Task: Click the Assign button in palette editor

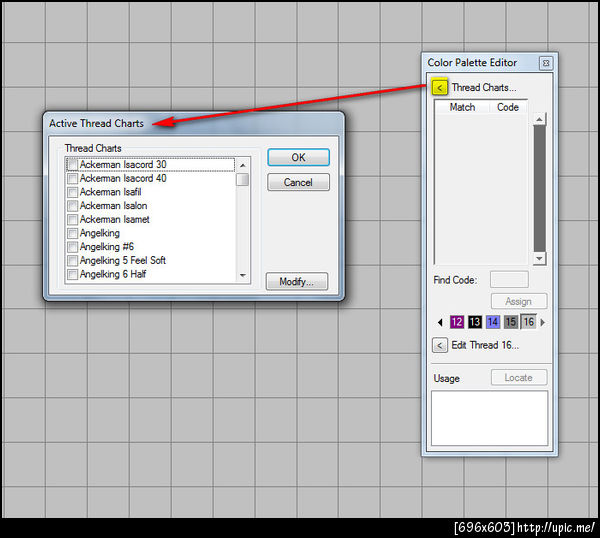Action: 519,302
